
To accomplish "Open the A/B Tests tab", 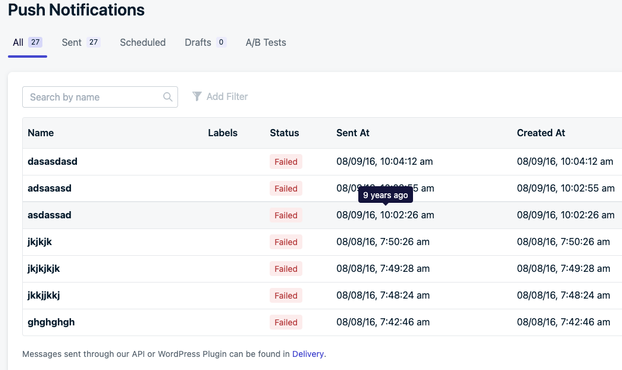I will click(266, 42).
